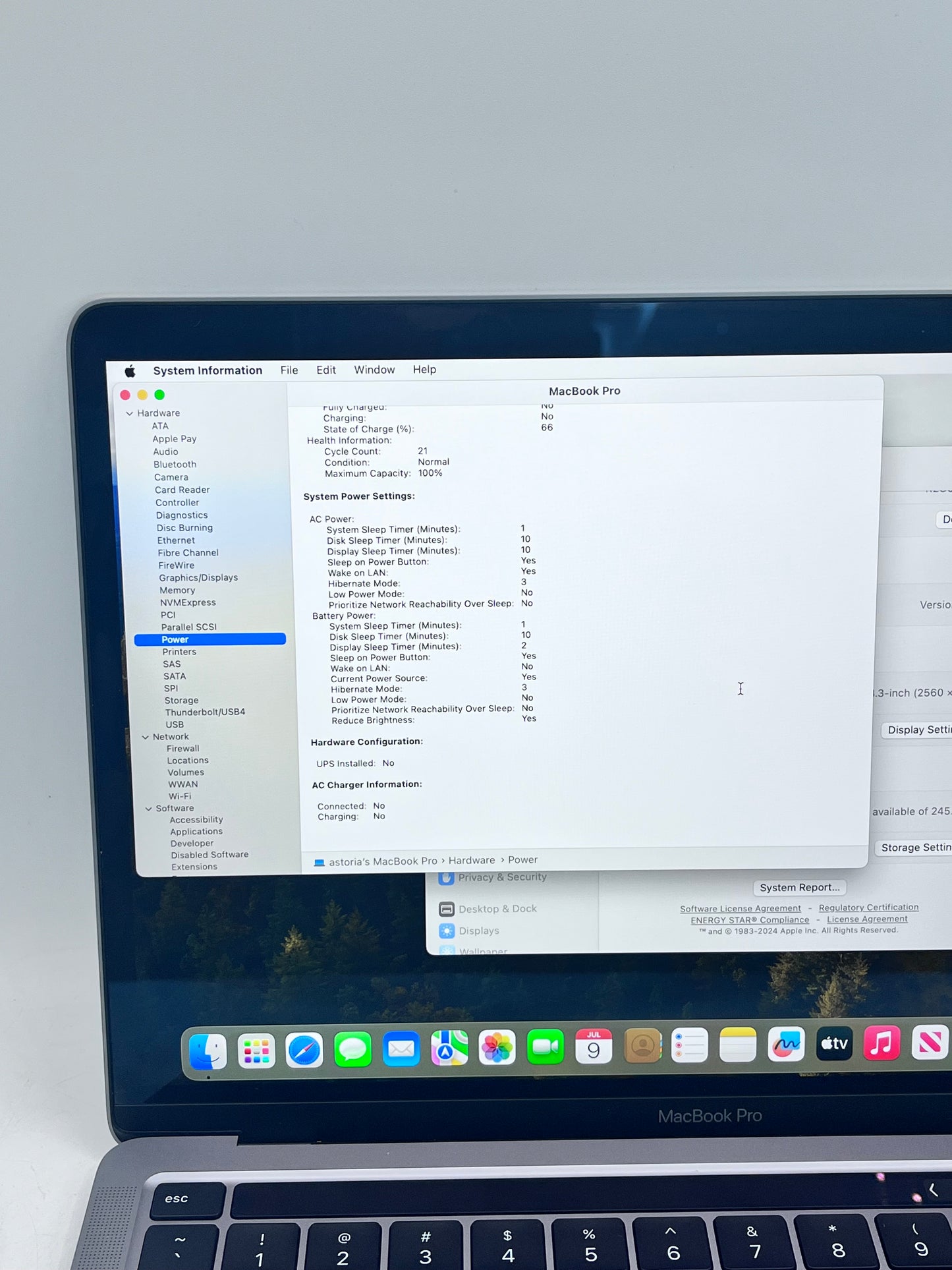Click the Display Settings button
Viewport: 952px width, 1270px height.
pos(918,730)
